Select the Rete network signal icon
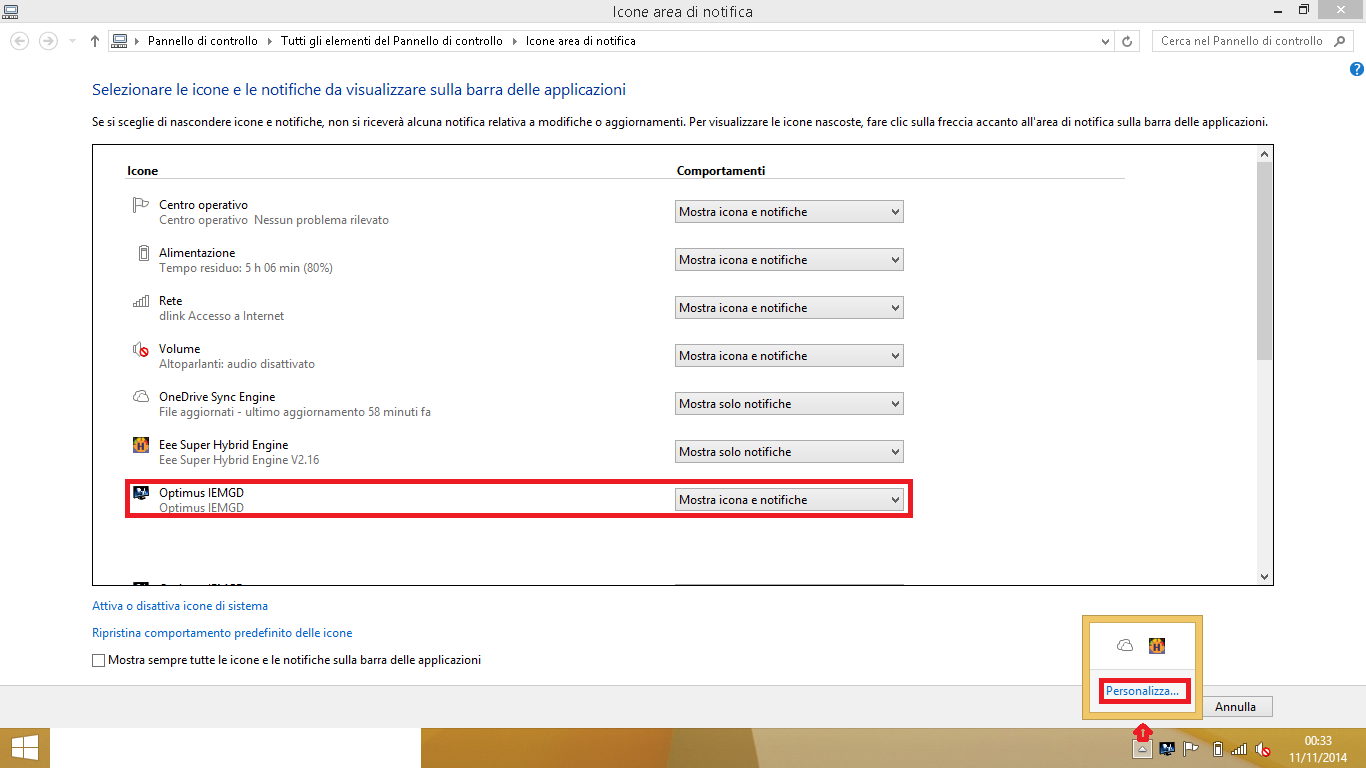Viewport: 1366px width, 768px height. (x=141, y=301)
